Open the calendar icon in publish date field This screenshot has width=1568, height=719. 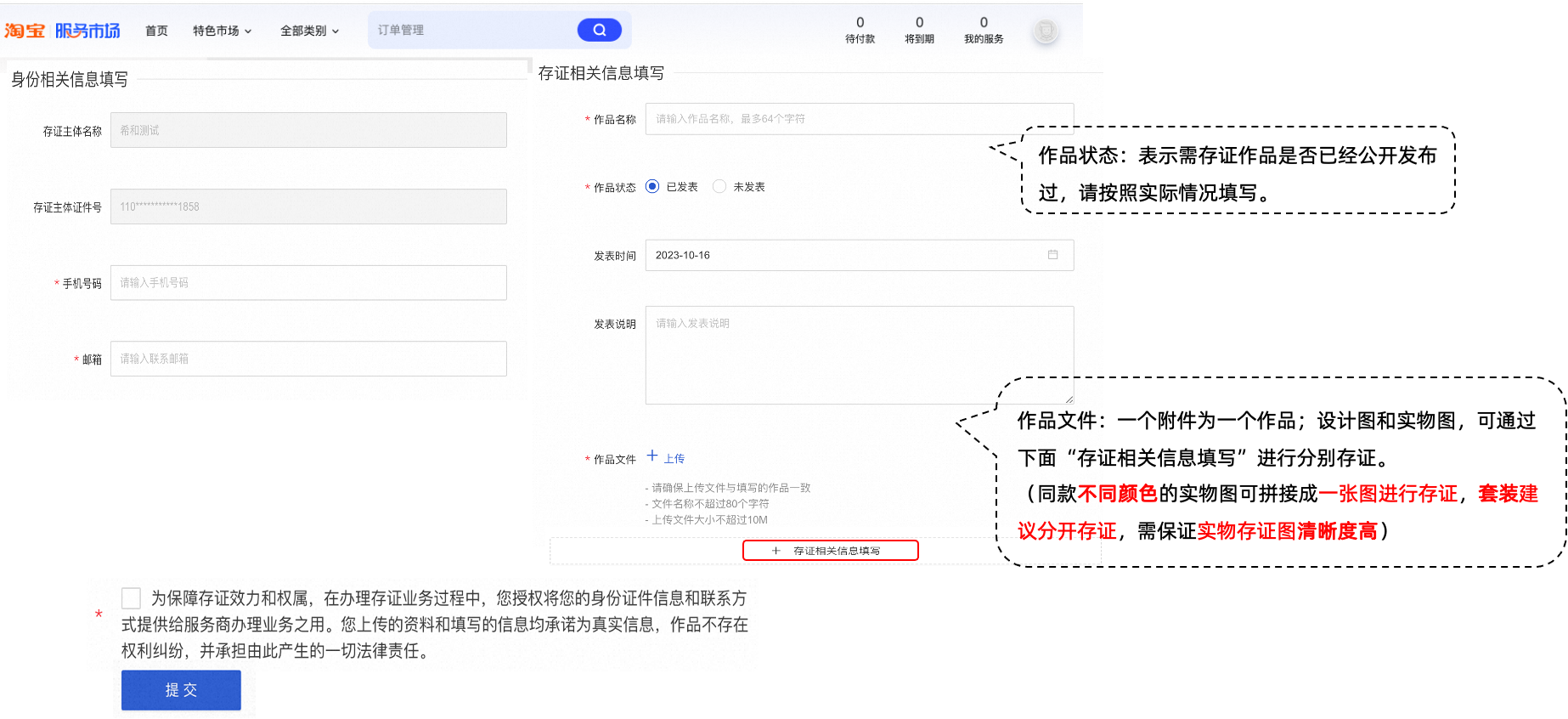1052,255
